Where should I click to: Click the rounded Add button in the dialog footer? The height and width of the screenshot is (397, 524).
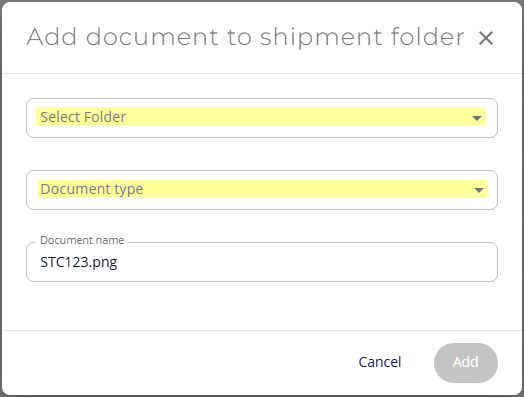[x=466, y=363]
